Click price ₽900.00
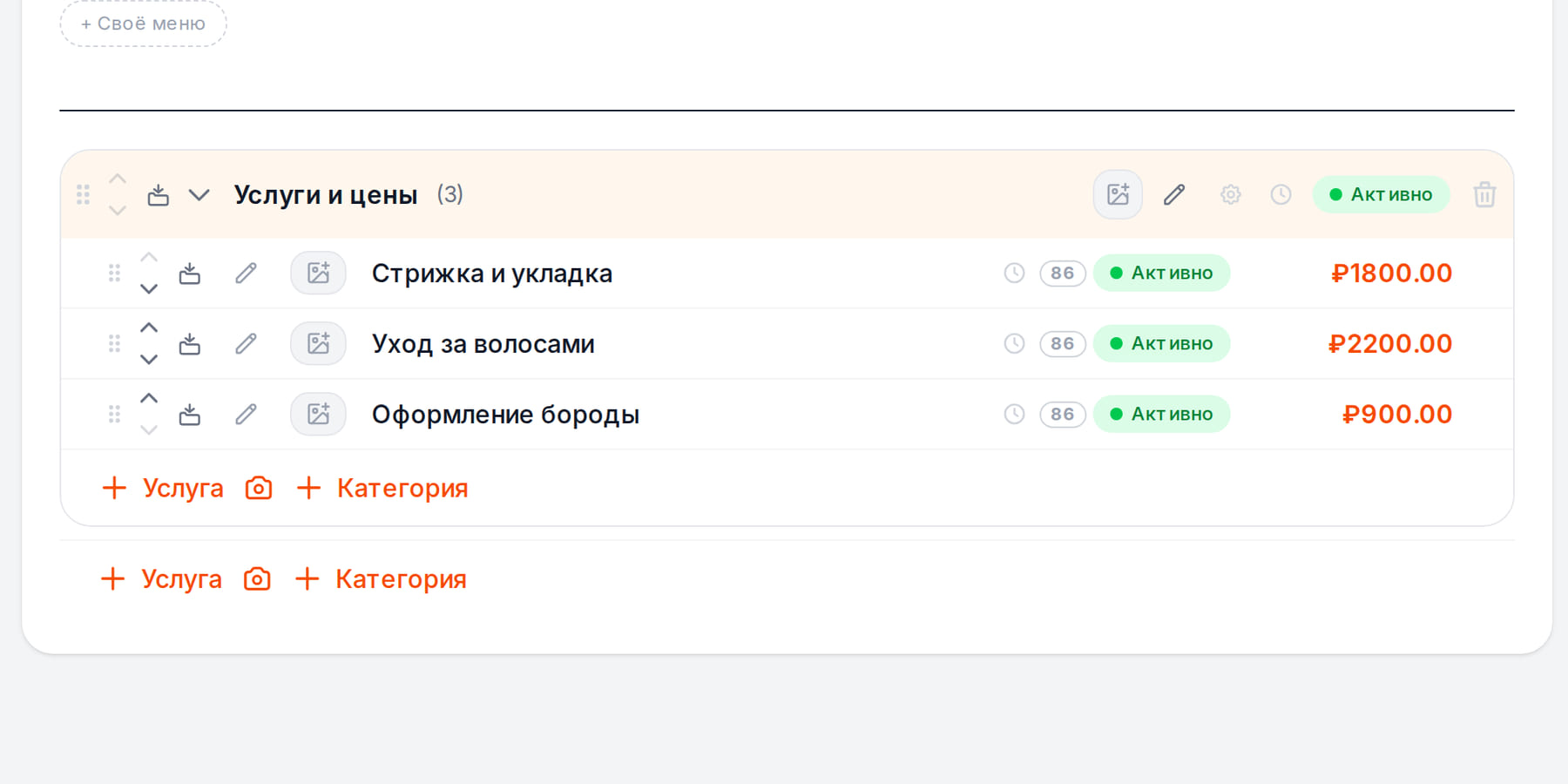This screenshot has width=1568, height=784. click(x=1397, y=414)
